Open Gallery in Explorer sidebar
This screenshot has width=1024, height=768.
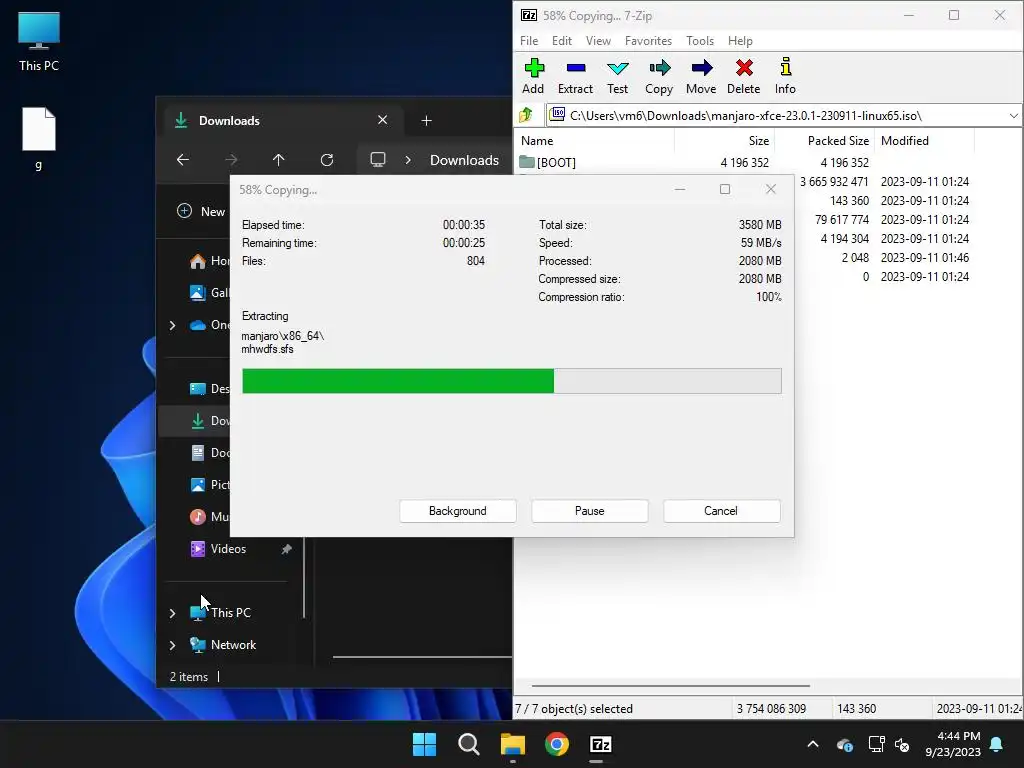click(209, 293)
